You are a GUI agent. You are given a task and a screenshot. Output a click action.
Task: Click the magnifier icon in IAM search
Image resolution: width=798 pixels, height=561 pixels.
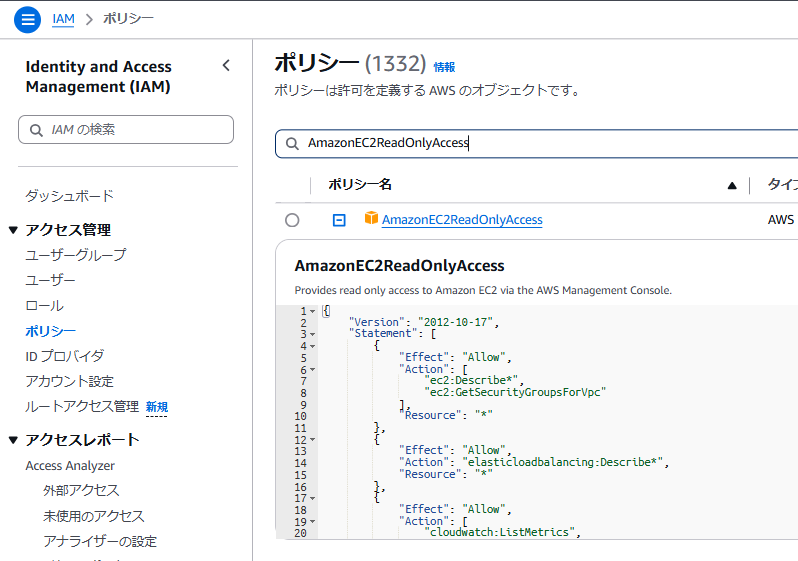[36, 130]
